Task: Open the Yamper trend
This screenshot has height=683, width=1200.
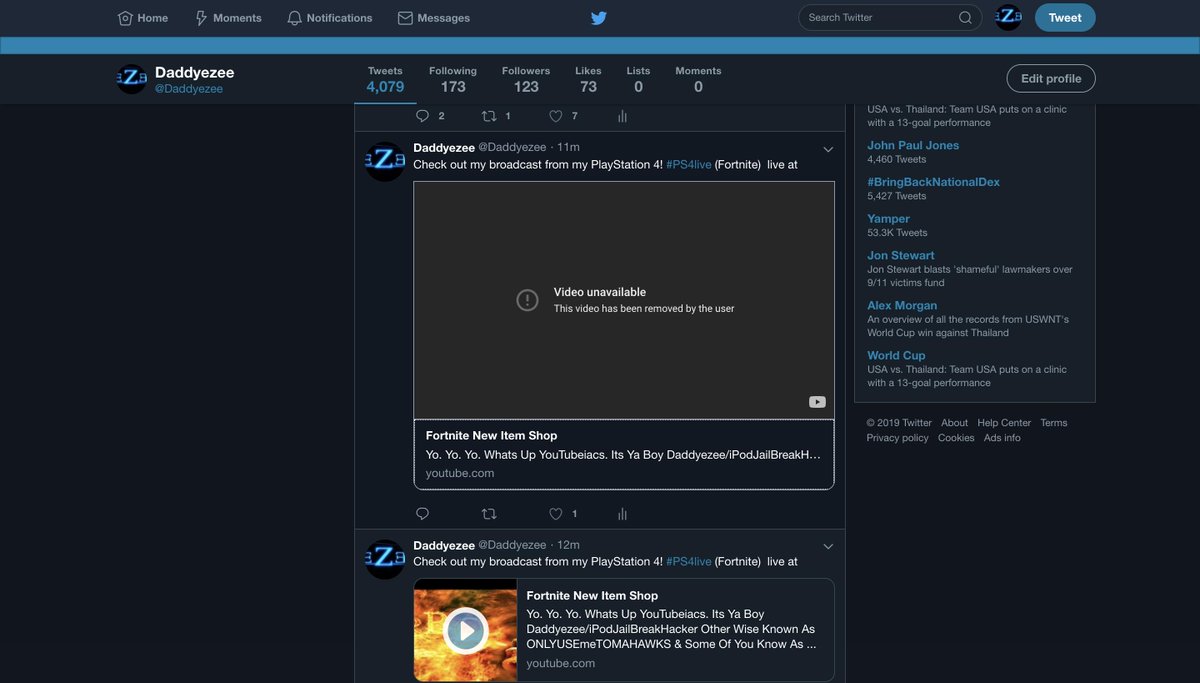Action: pos(888,219)
